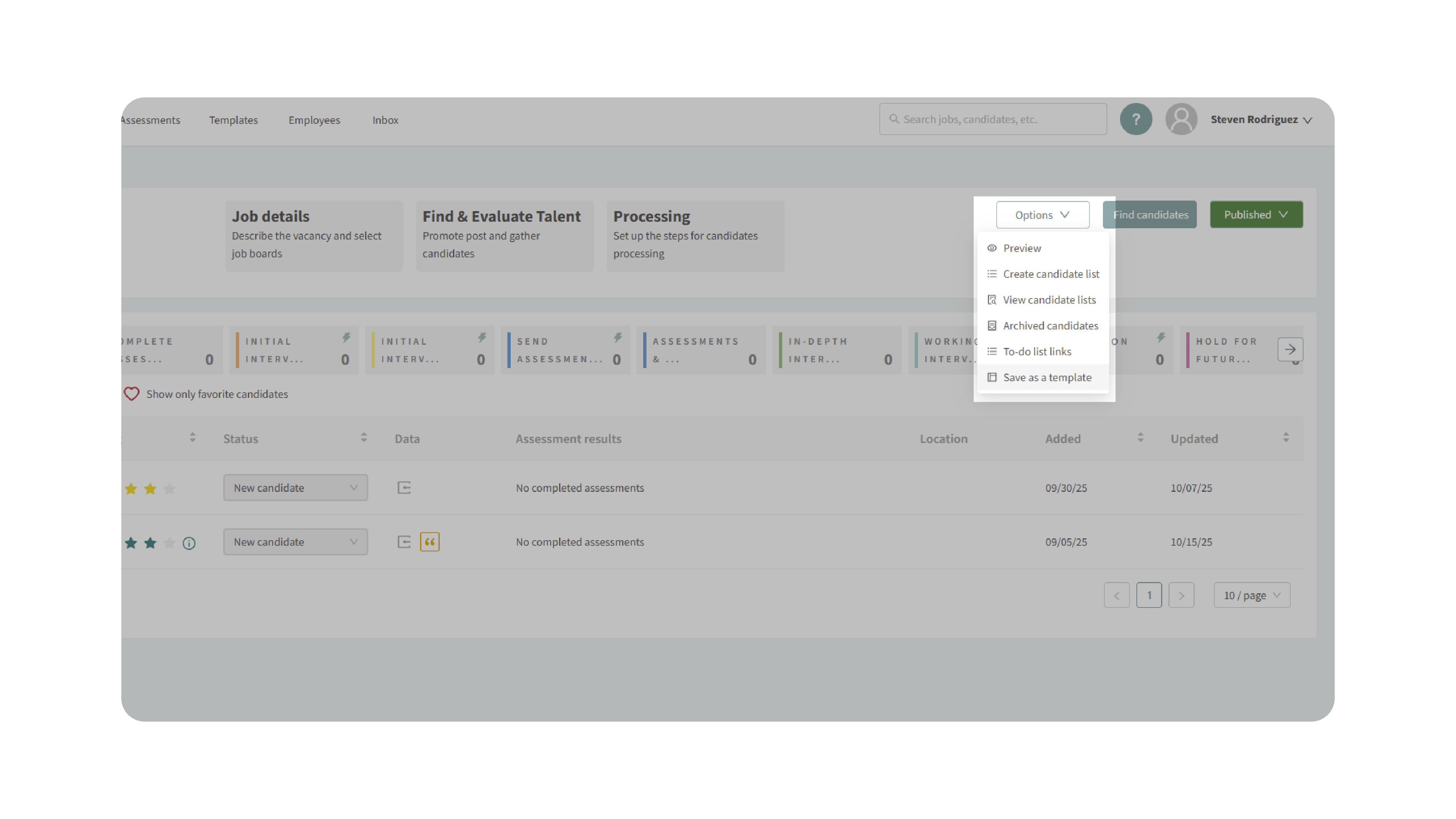
Task: Click the lightning icon on Send Assessment stage
Action: 618,337
